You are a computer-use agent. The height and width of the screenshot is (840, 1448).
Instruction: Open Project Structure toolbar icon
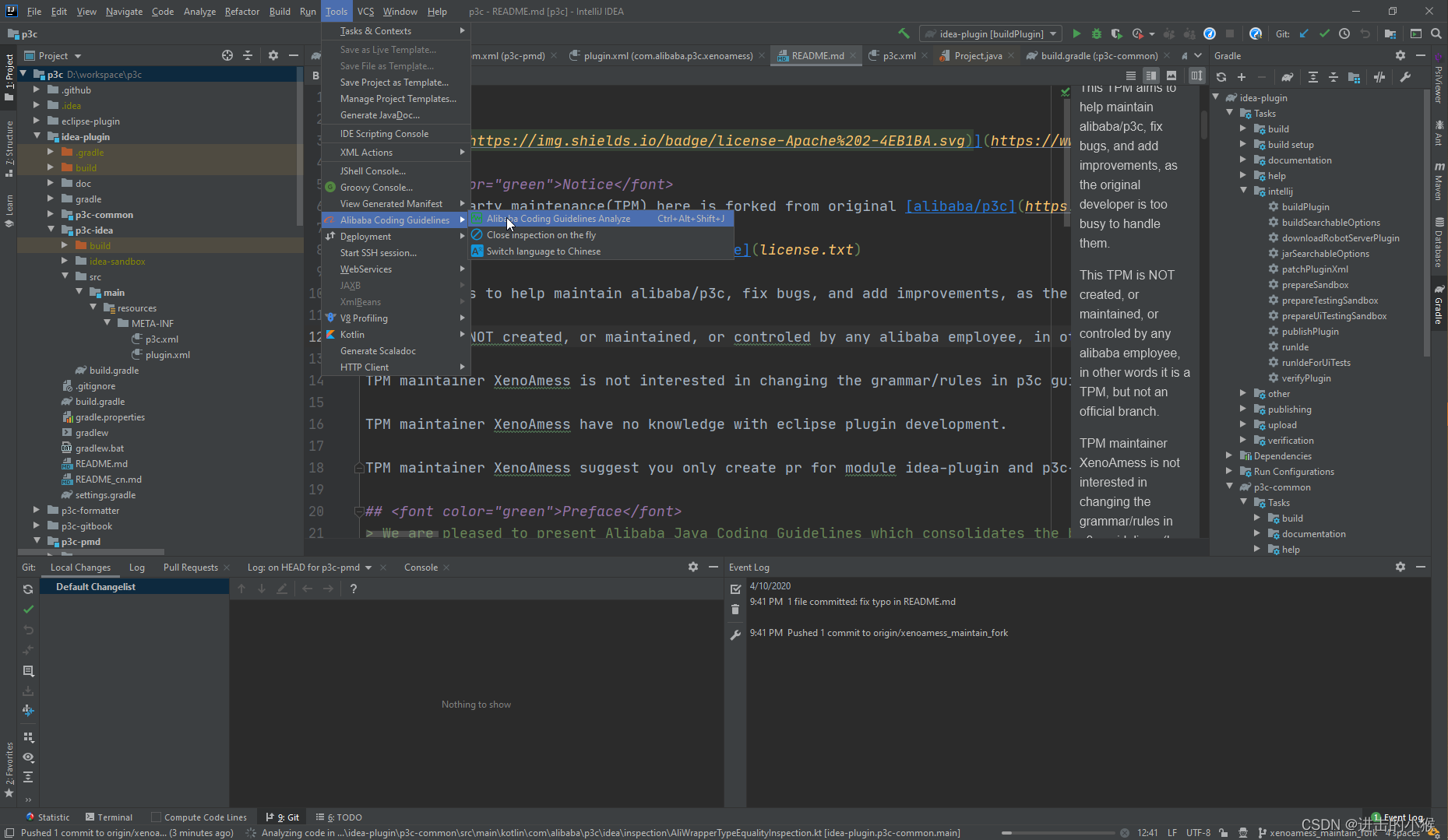tap(1390, 33)
